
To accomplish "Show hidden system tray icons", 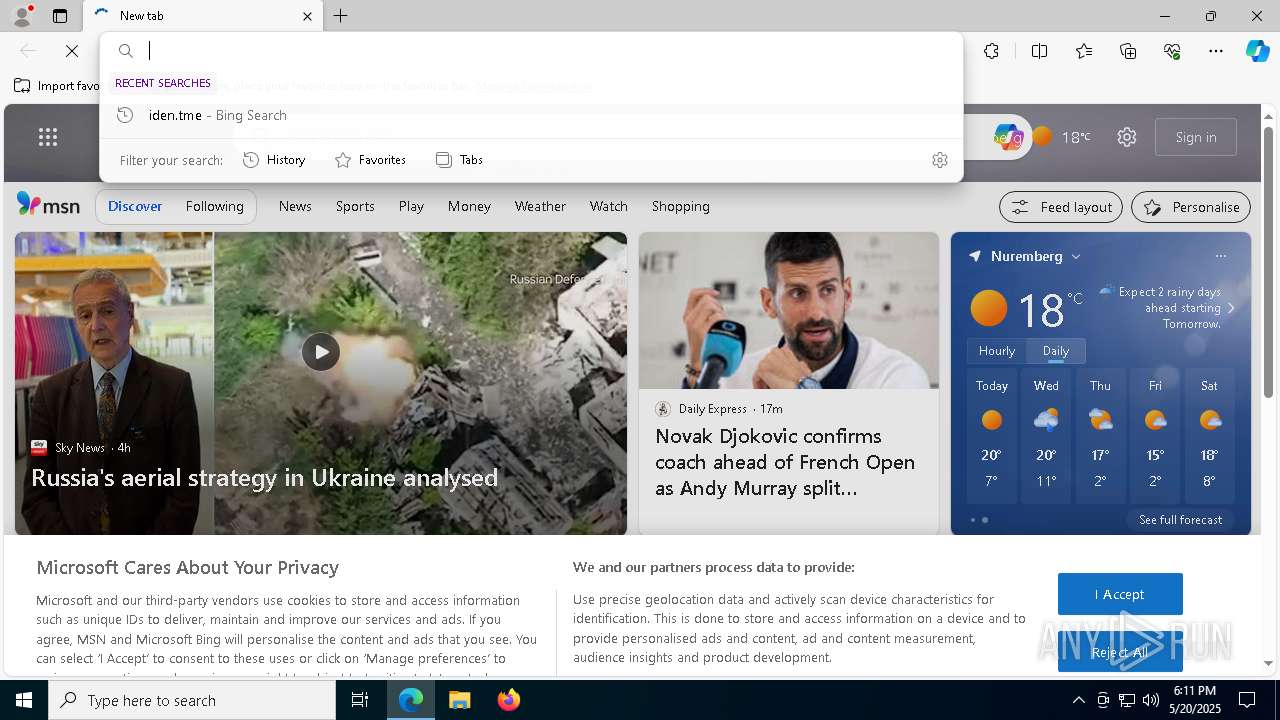I will tap(1078, 700).
